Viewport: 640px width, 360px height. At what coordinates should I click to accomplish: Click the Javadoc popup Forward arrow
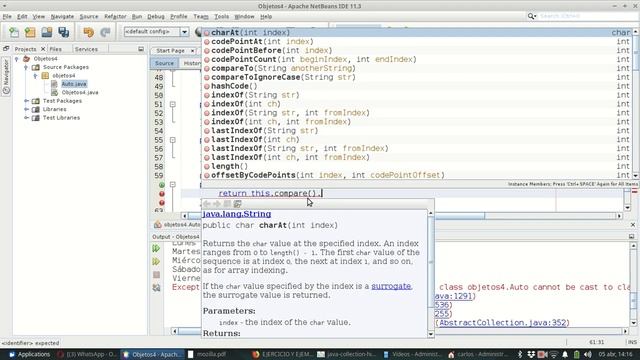click(217, 204)
